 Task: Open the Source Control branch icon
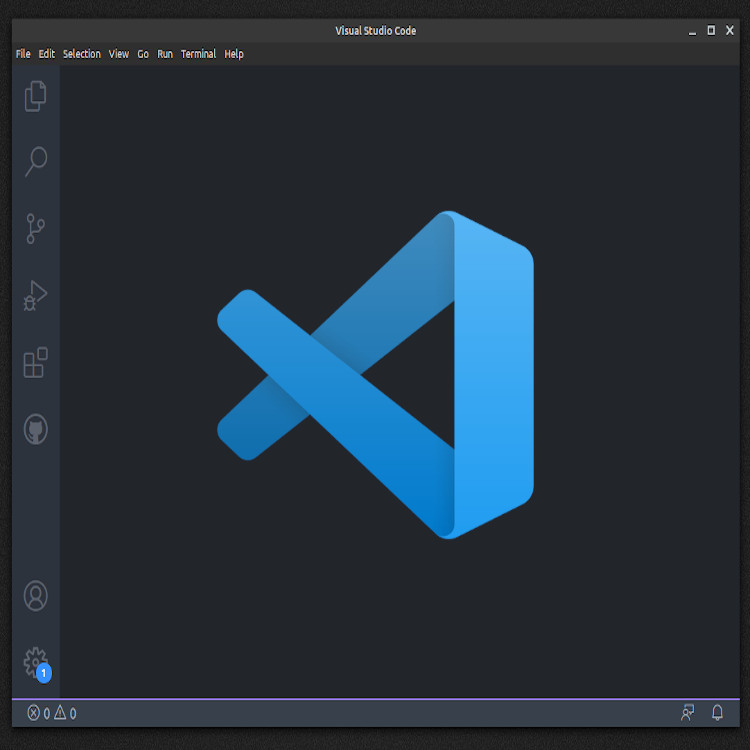36,229
